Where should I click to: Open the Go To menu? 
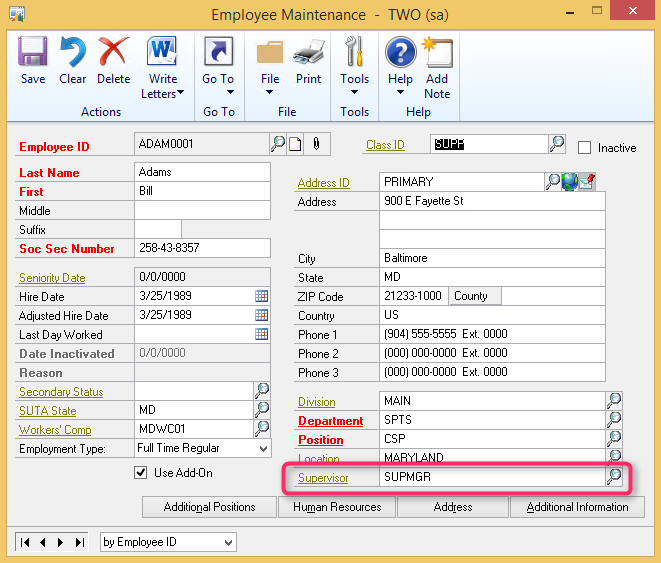coord(218,68)
